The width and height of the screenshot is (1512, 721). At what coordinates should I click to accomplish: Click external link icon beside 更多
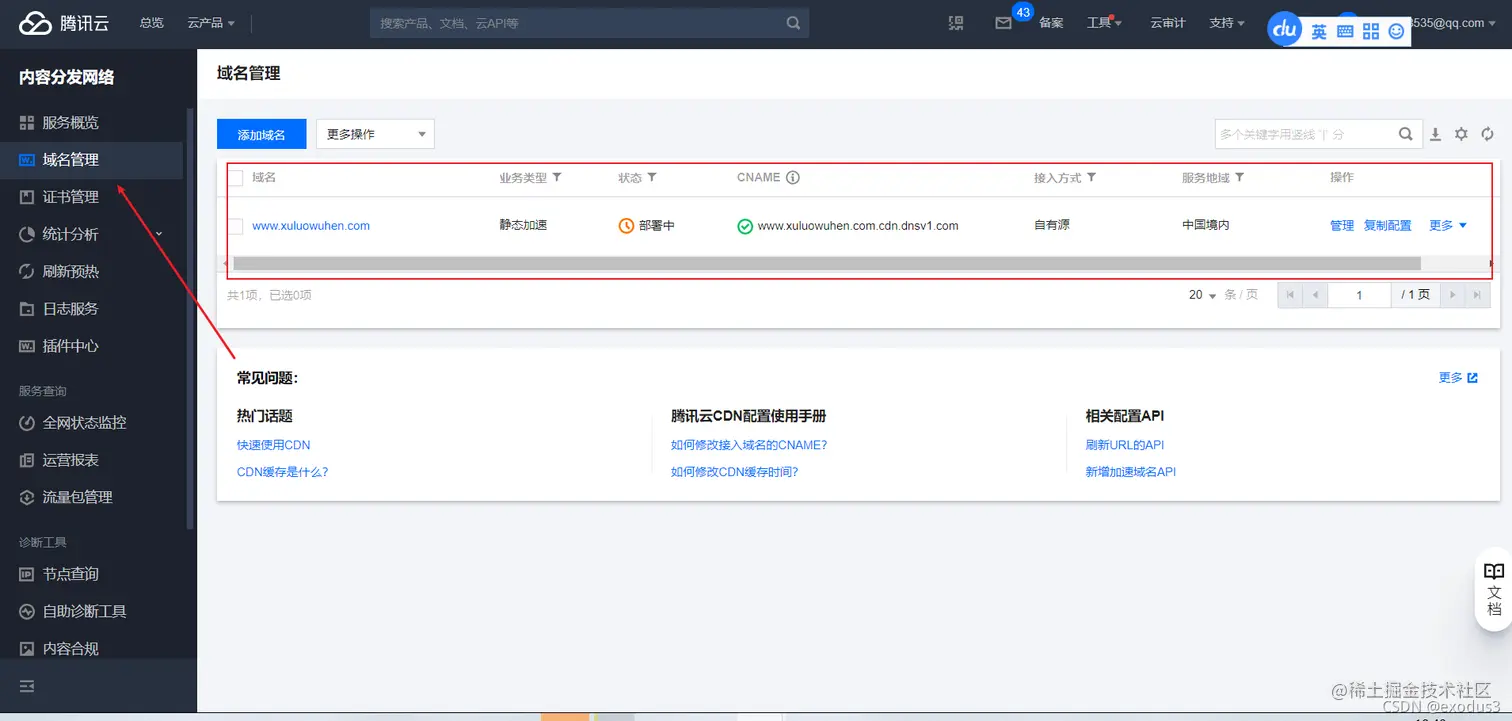[1472, 378]
